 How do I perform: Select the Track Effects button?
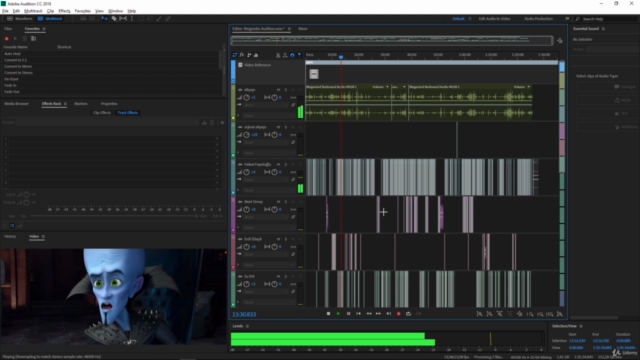click(x=128, y=113)
